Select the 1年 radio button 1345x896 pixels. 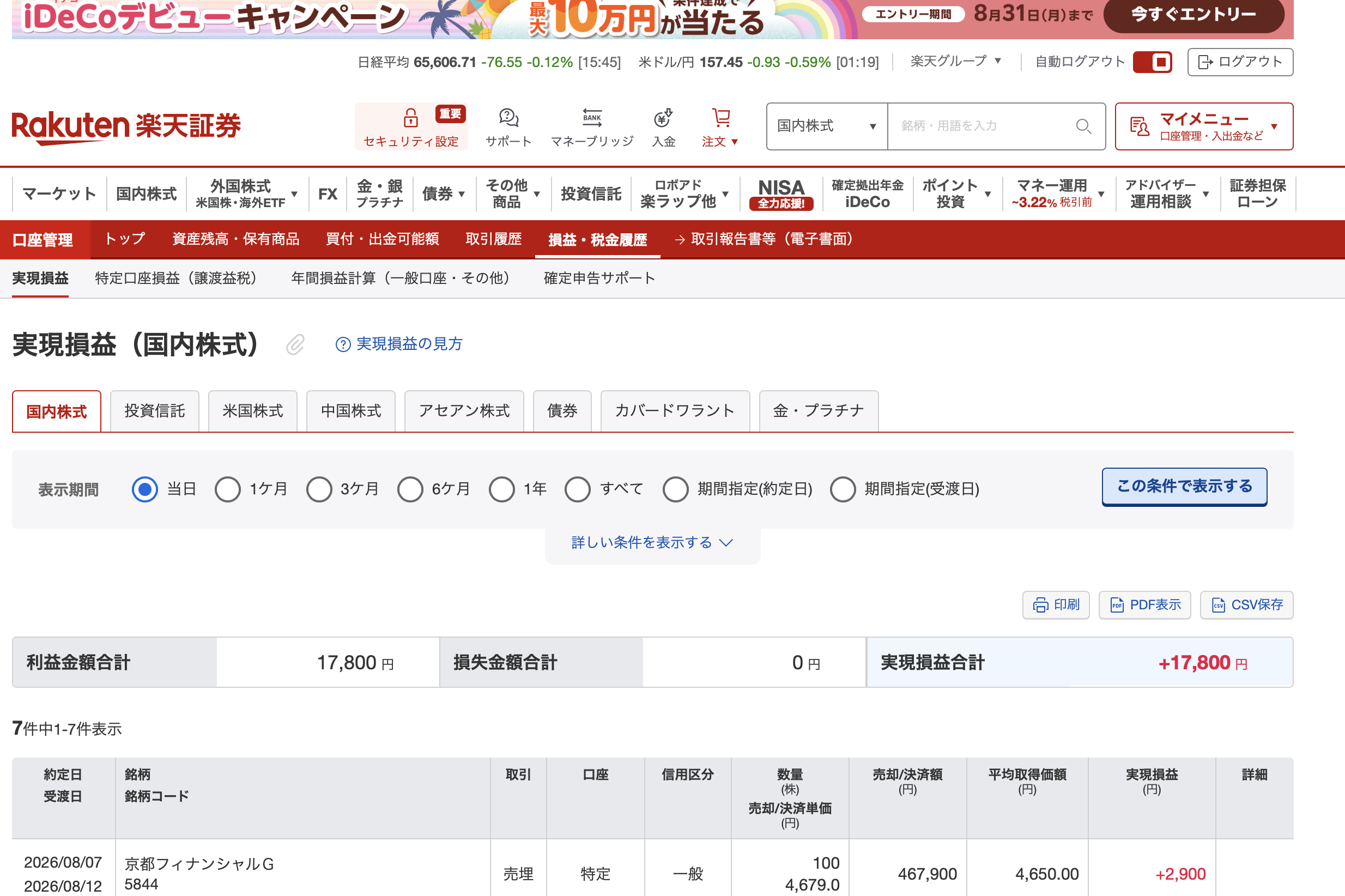(502, 490)
